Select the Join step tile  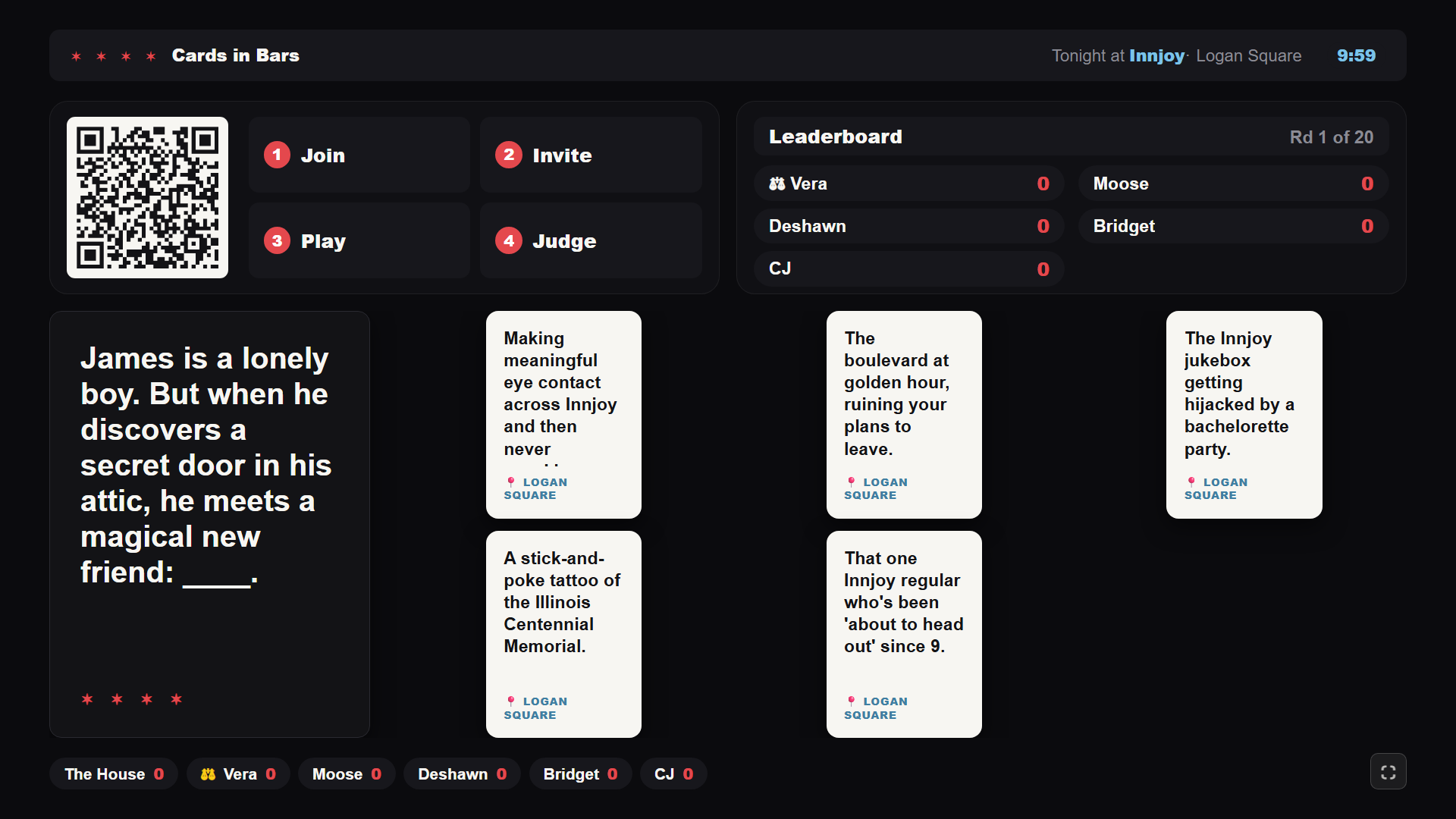click(x=359, y=155)
